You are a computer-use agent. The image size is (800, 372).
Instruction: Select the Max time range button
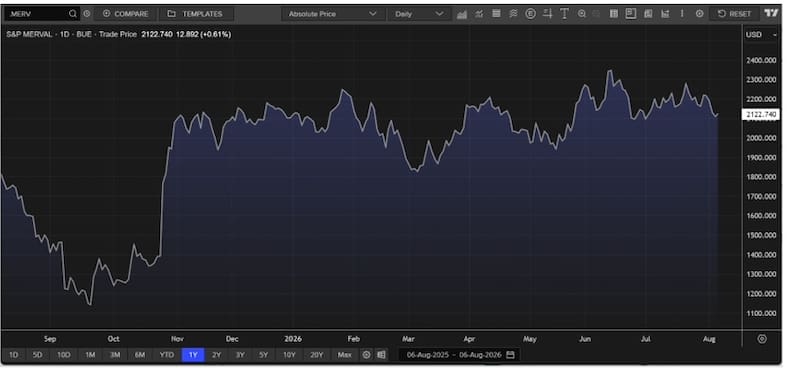[344, 355]
